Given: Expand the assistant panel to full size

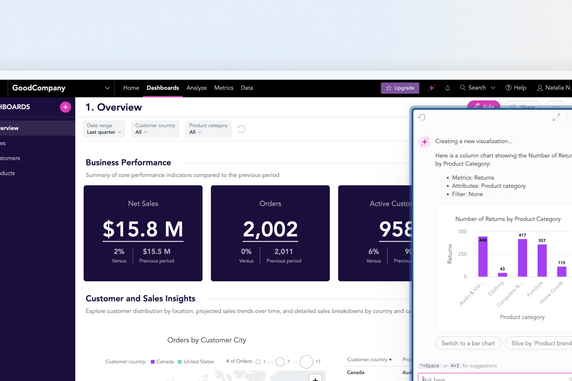Looking at the screenshot, I should coord(556,117).
